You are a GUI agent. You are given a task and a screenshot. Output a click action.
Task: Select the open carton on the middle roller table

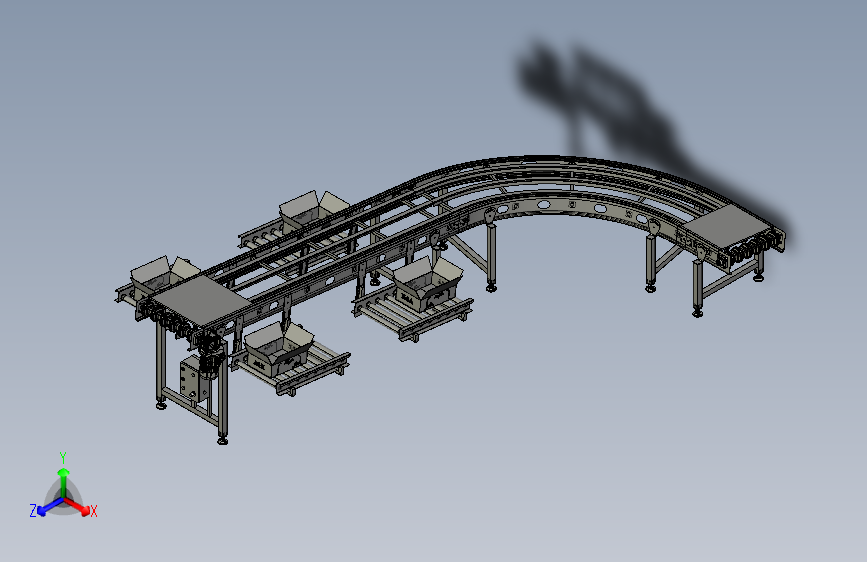(x=428, y=283)
